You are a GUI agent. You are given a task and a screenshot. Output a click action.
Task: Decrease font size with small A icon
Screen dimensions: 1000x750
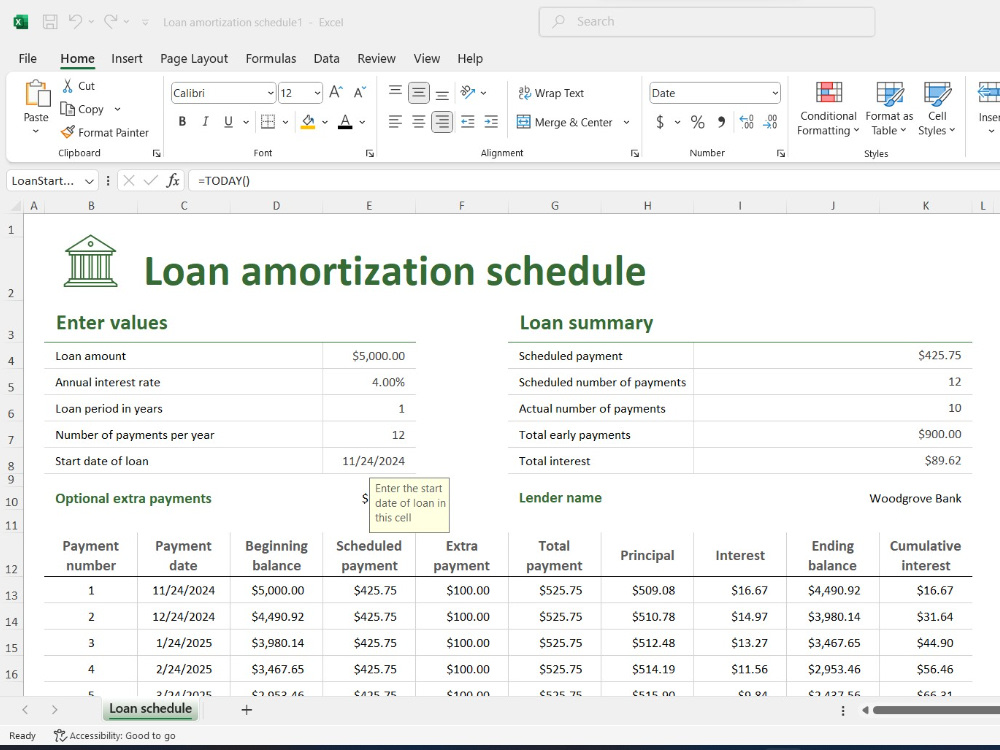(x=360, y=93)
